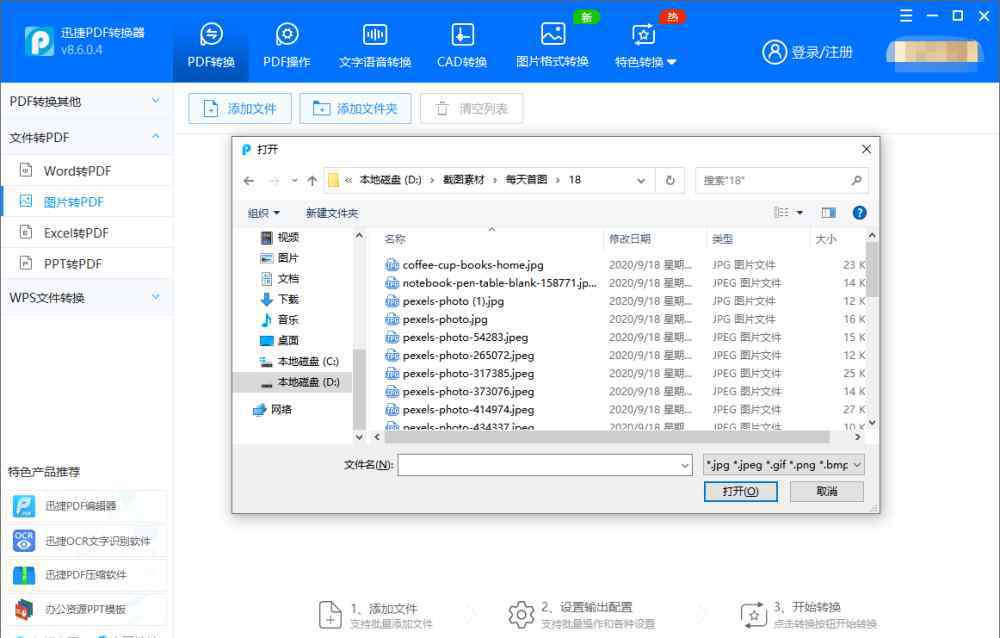Switch to PDF操作 tab
This screenshot has width=1000, height=638.
(x=286, y=45)
